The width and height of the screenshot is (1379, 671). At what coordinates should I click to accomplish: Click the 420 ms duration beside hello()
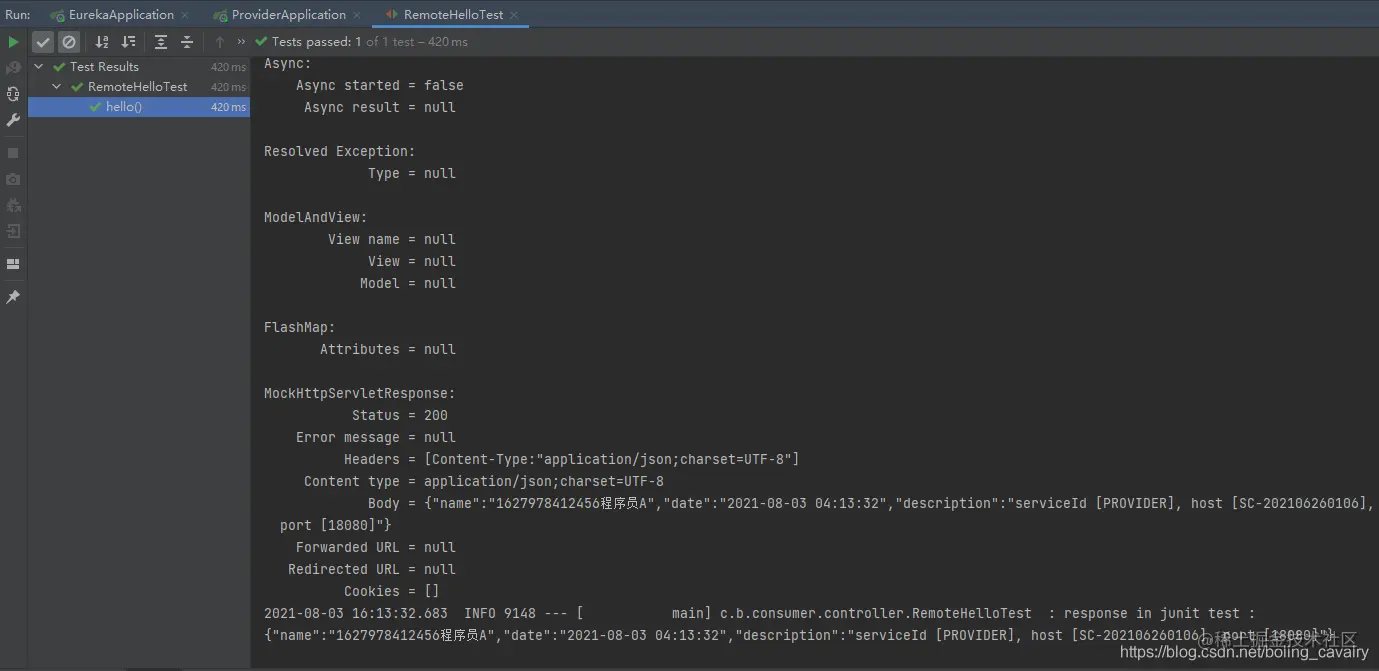228,107
